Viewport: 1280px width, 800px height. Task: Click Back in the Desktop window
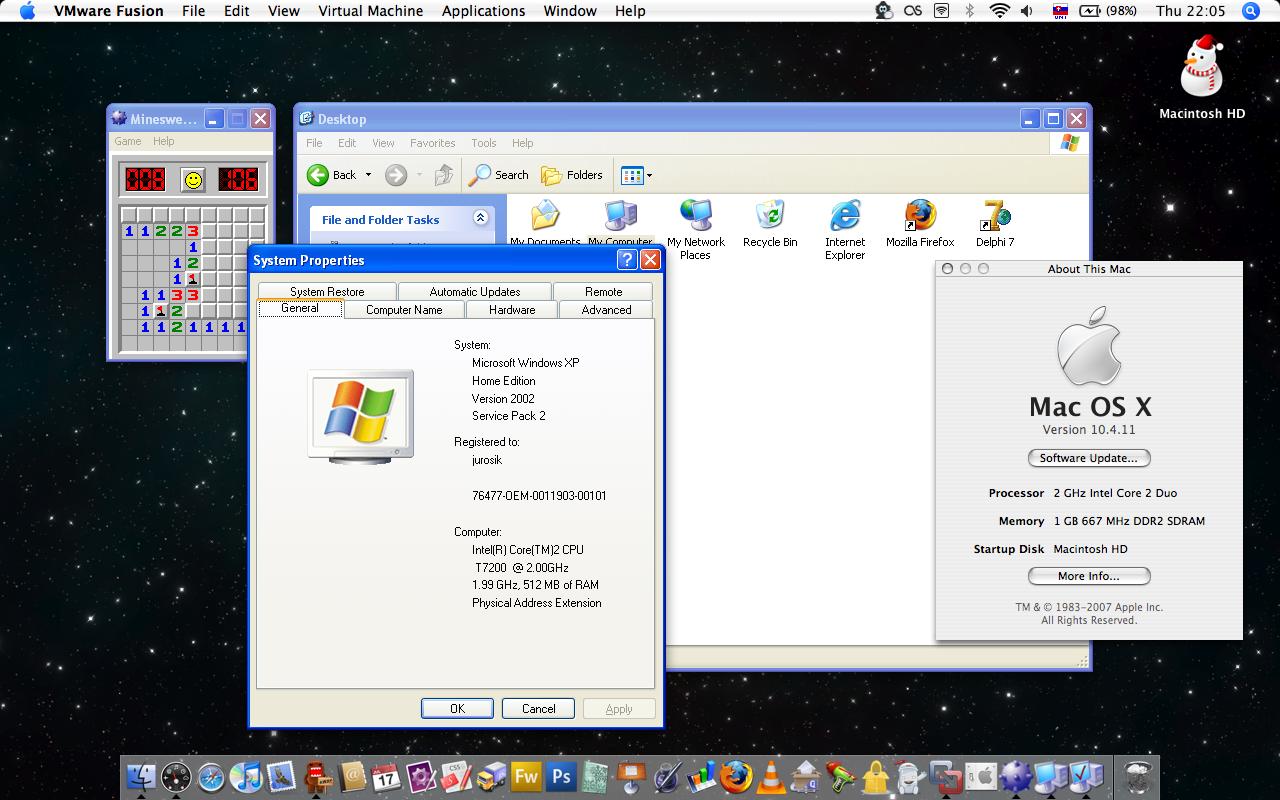332,175
